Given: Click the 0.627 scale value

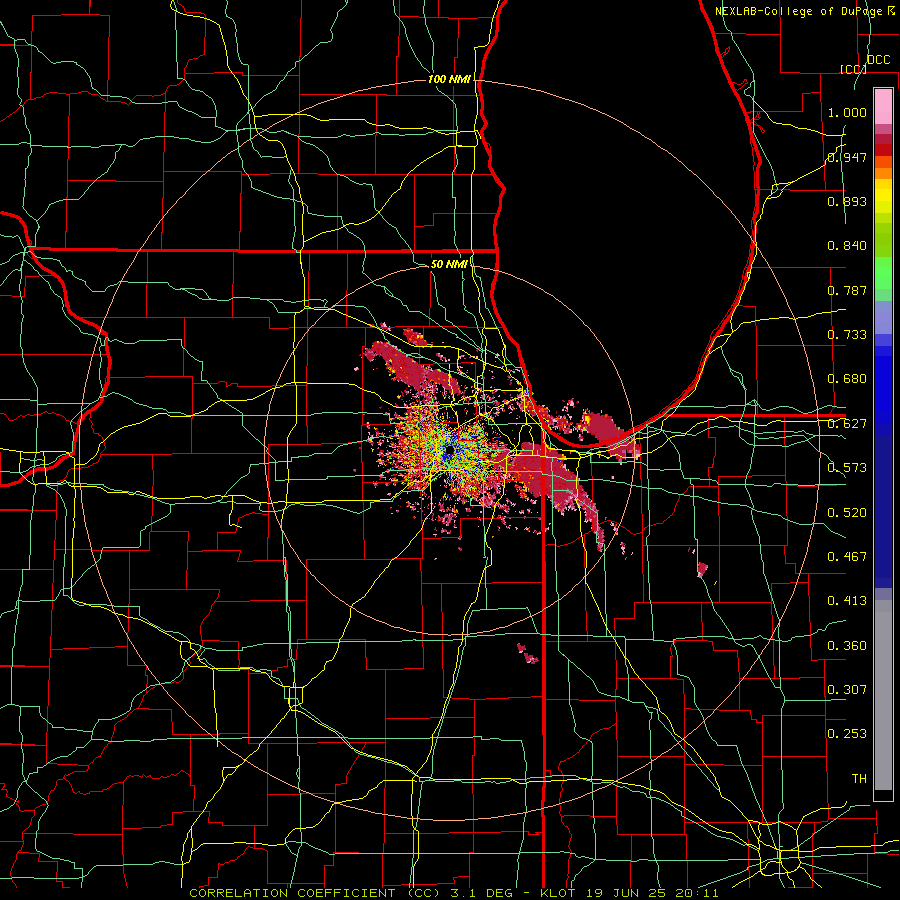Looking at the screenshot, I should tap(847, 424).
